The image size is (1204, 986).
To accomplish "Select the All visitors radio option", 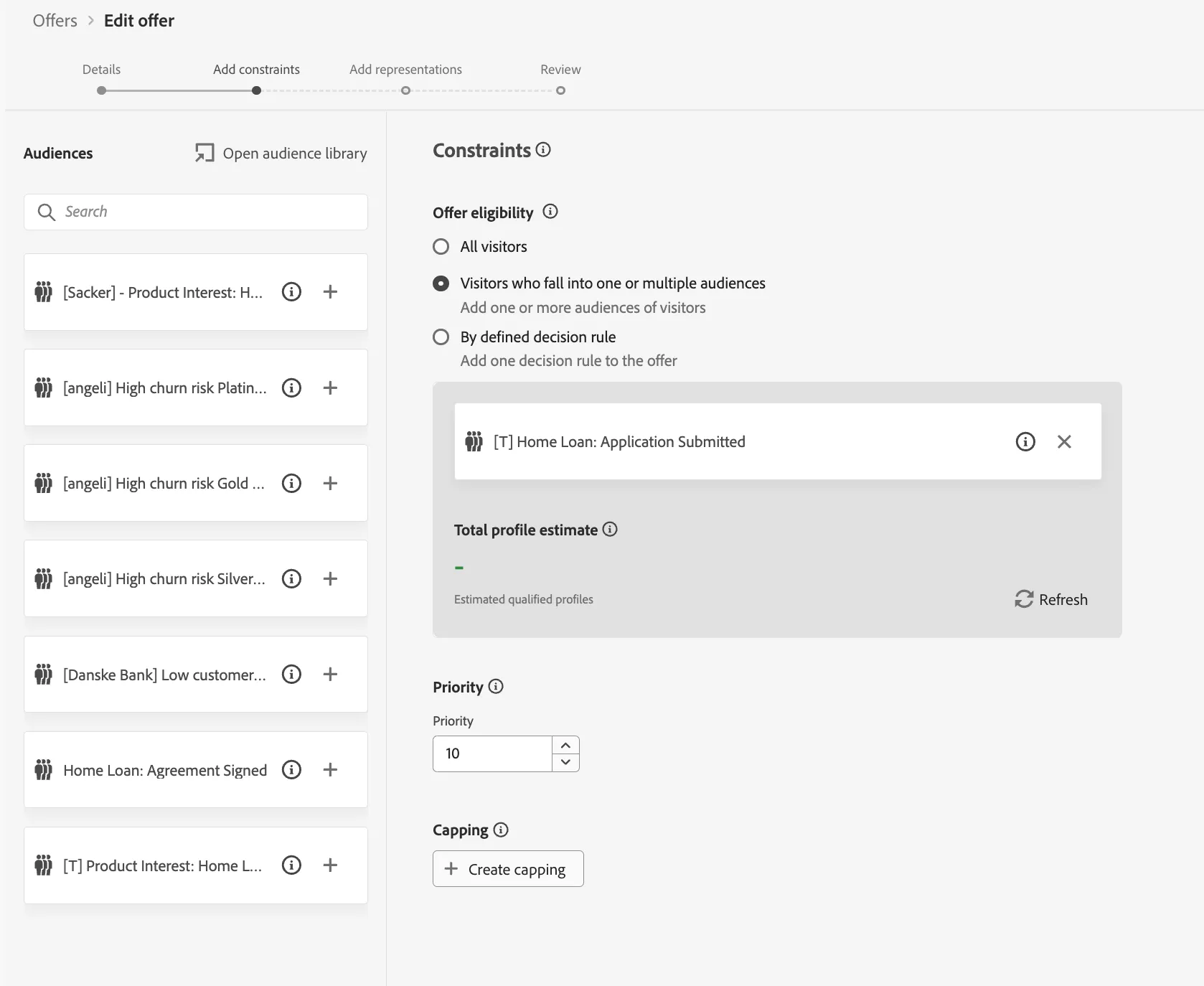I will click(441, 247).
